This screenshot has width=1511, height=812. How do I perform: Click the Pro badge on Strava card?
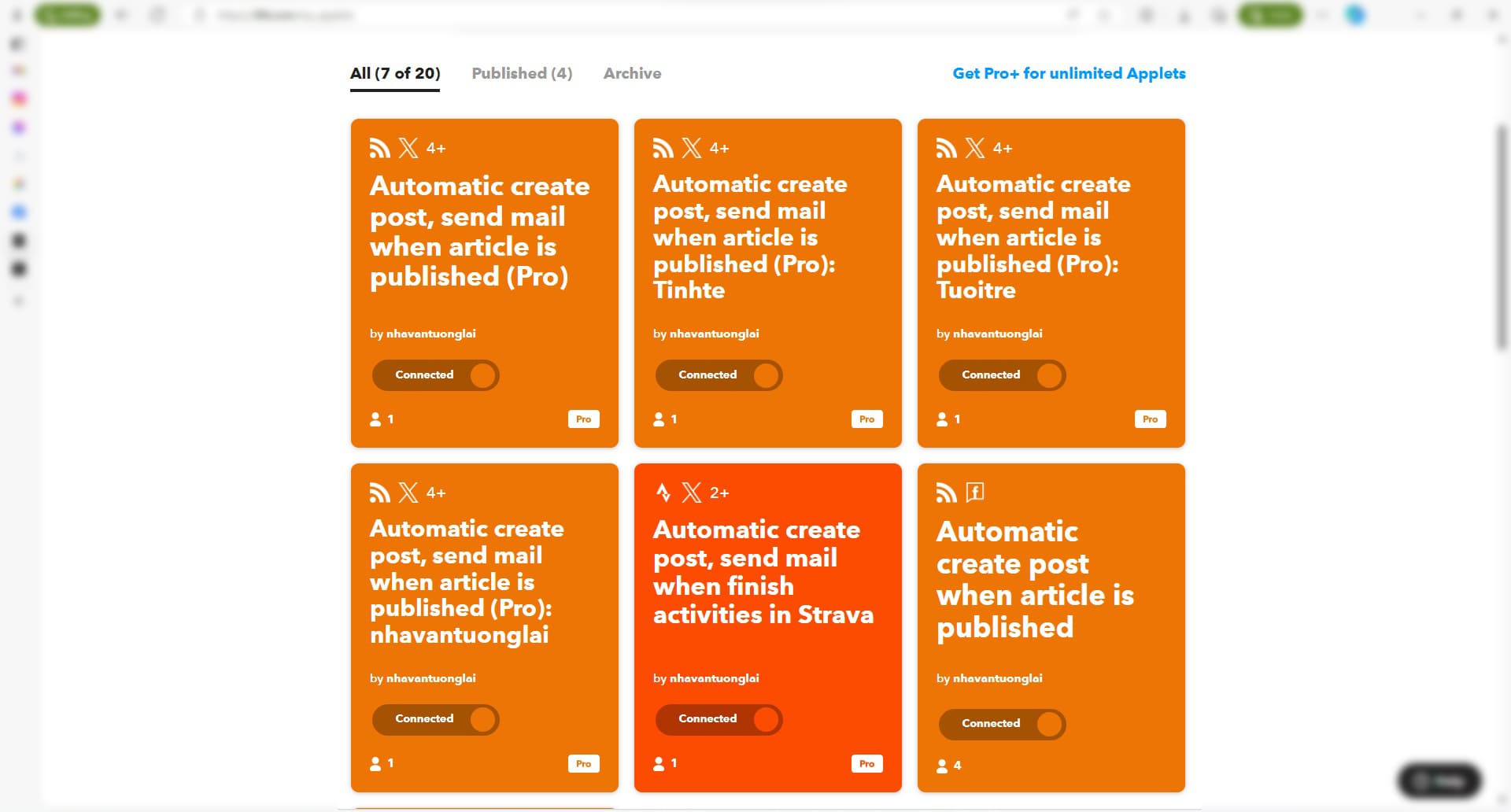tap(867, 764)
